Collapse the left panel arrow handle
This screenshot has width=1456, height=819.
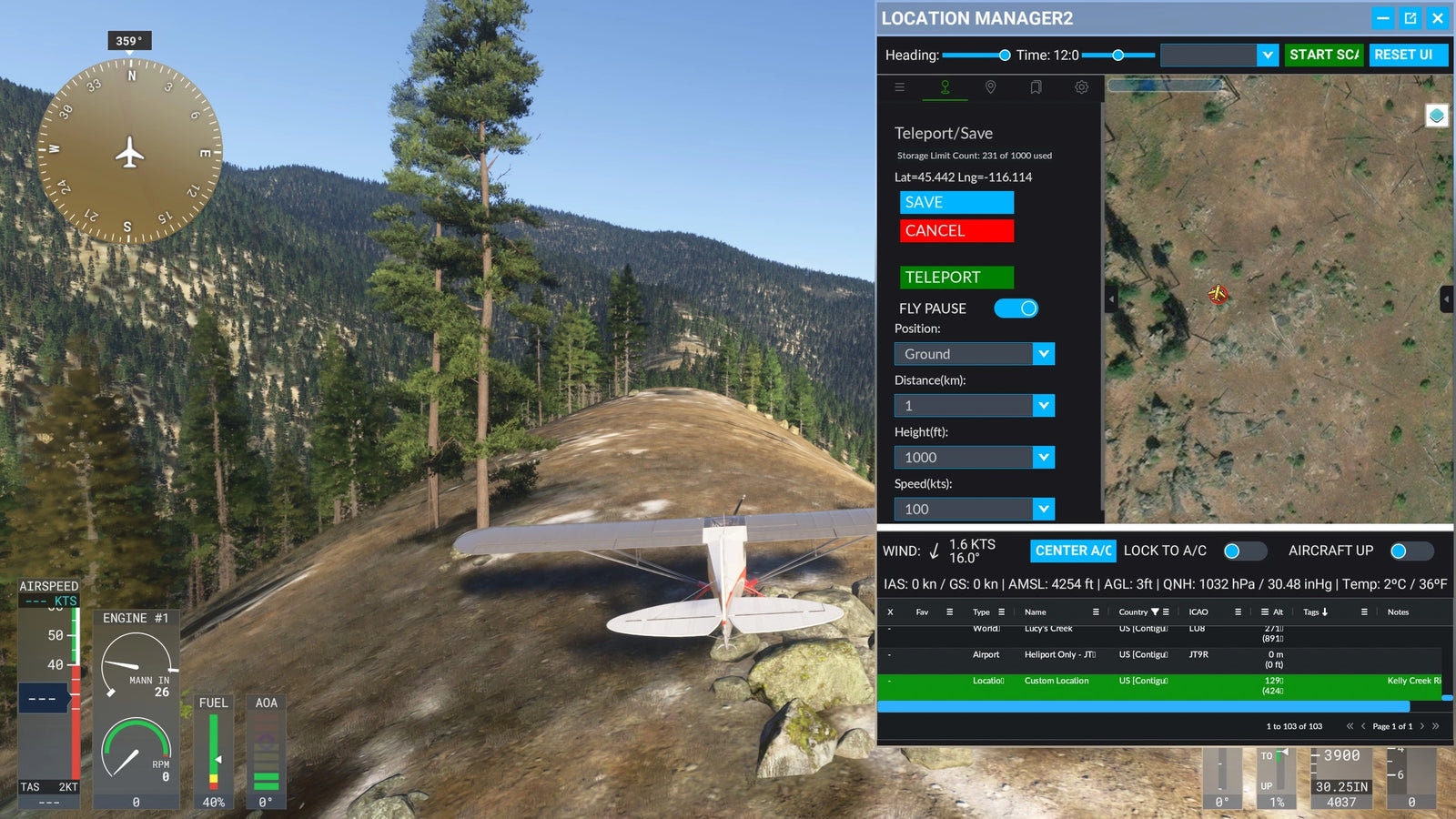pyautogui.click(x=1110, y=298)
